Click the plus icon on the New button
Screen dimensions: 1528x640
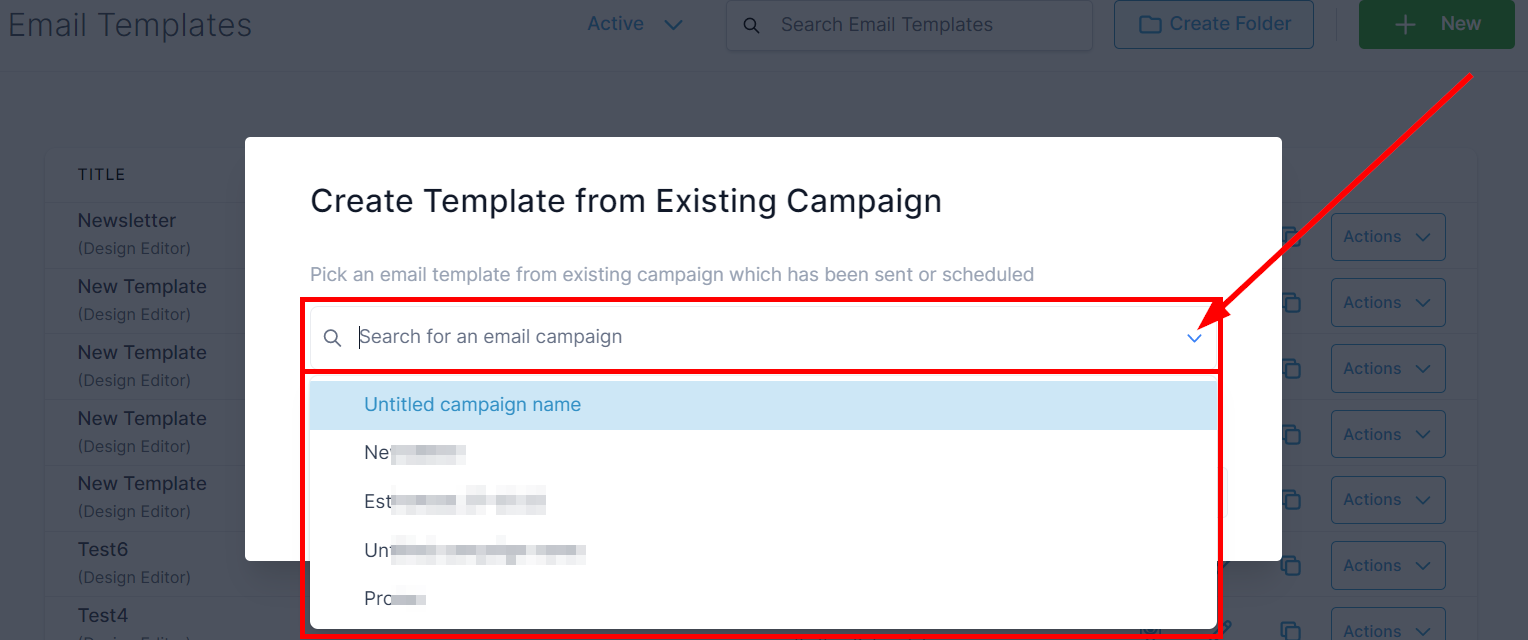pyautogui.click(x=1406, y=25)
